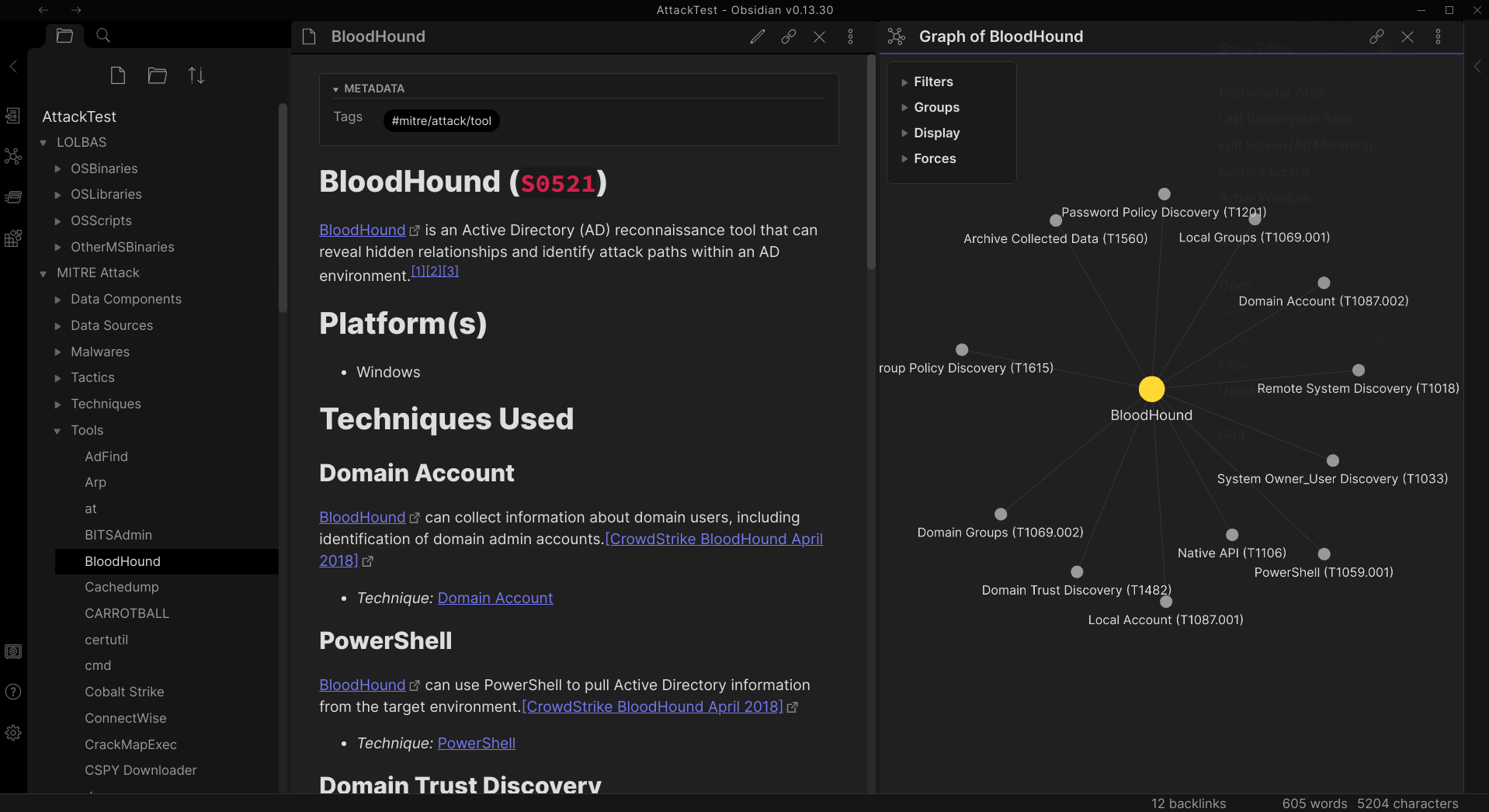The height and width of the screenshot is (812, 1489).
Task: Select the BloodHound note in tree
Action: [x=166, y=561]
